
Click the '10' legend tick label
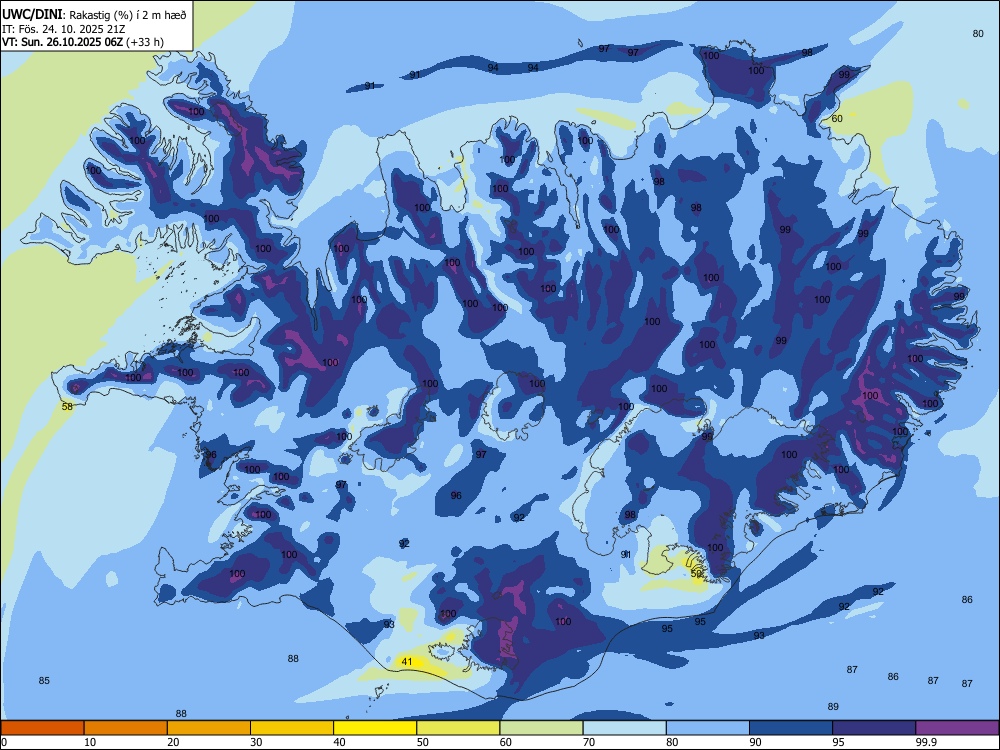[x=90, y=742]
